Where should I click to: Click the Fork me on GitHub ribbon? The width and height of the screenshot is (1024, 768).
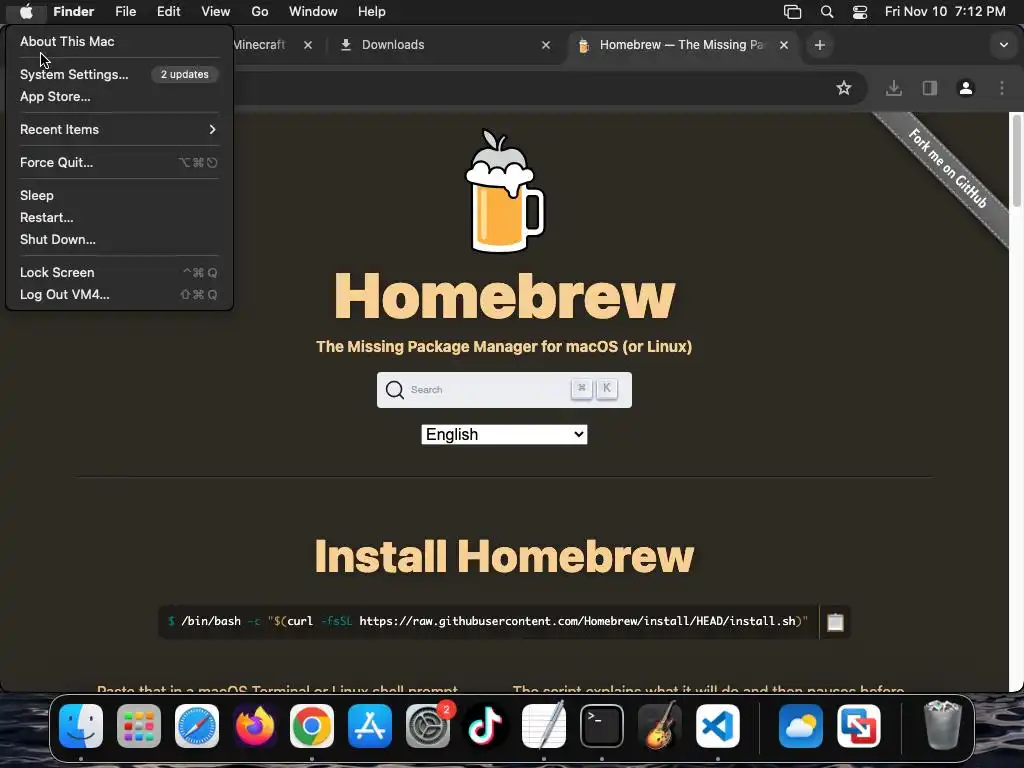pos(948,168)
